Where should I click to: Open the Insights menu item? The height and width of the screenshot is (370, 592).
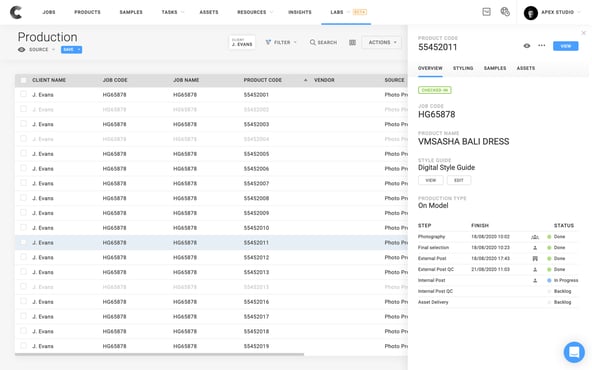click(300, 12)
